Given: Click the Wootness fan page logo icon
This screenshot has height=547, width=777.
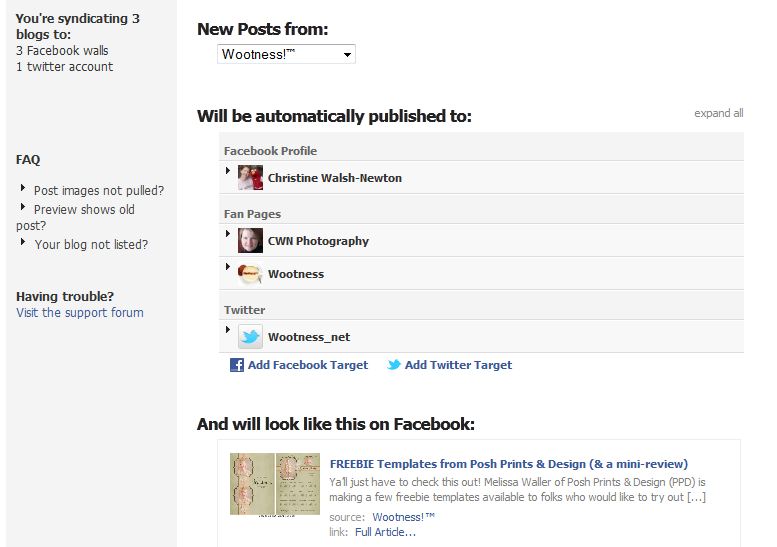Looking at the screenshot, I should tap(250, 274).
